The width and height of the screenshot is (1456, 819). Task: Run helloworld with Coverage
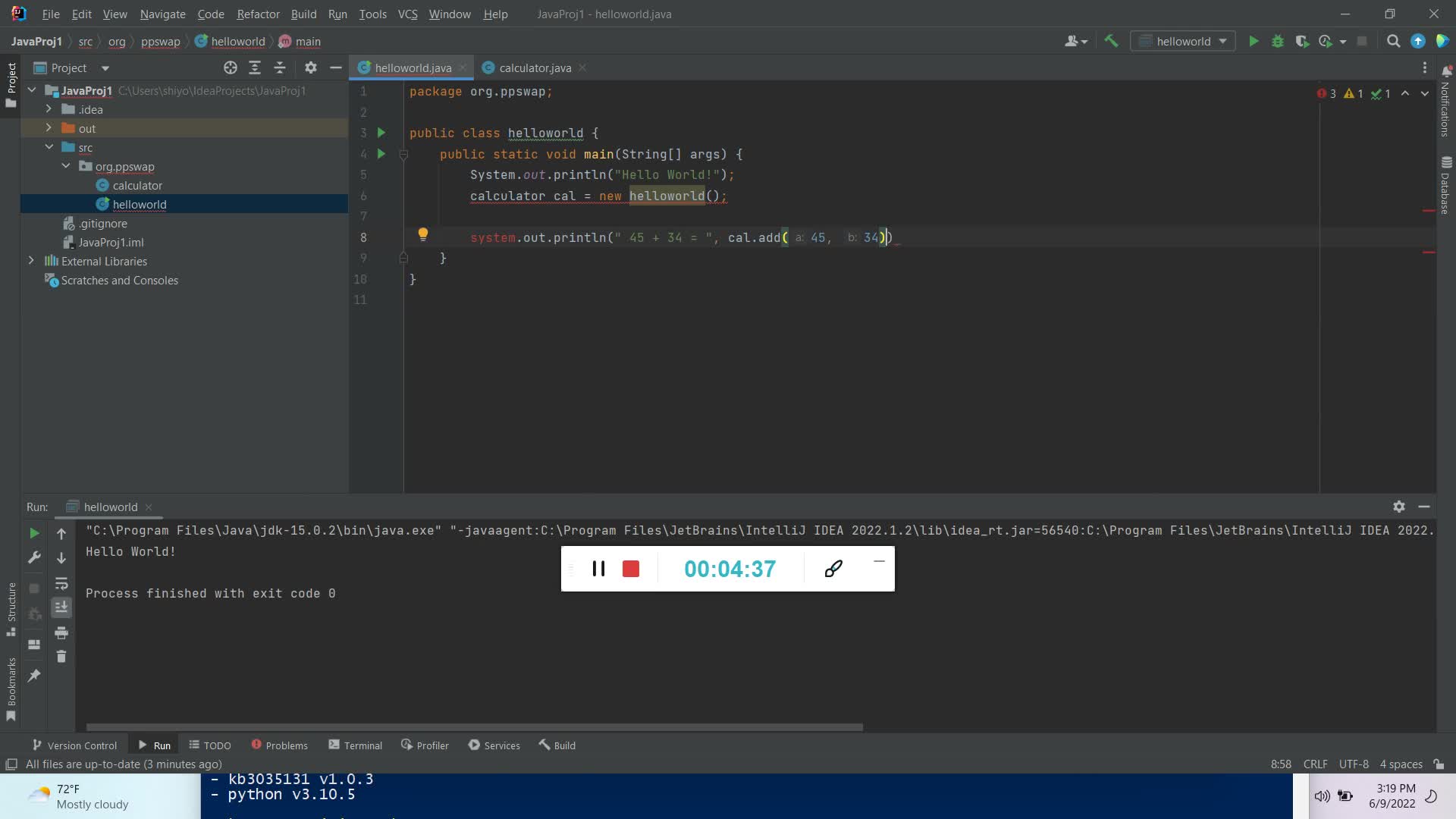(1304, 41)
